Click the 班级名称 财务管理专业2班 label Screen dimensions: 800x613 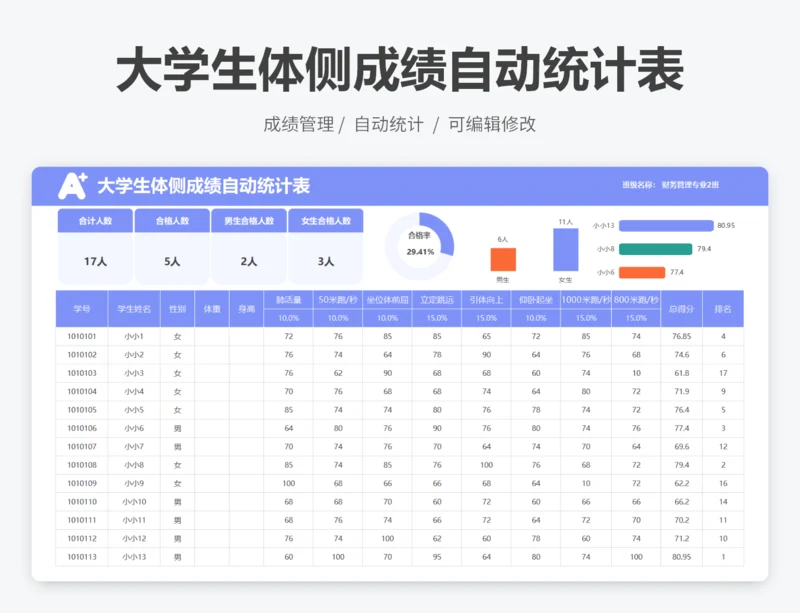[x=670, y=185]
